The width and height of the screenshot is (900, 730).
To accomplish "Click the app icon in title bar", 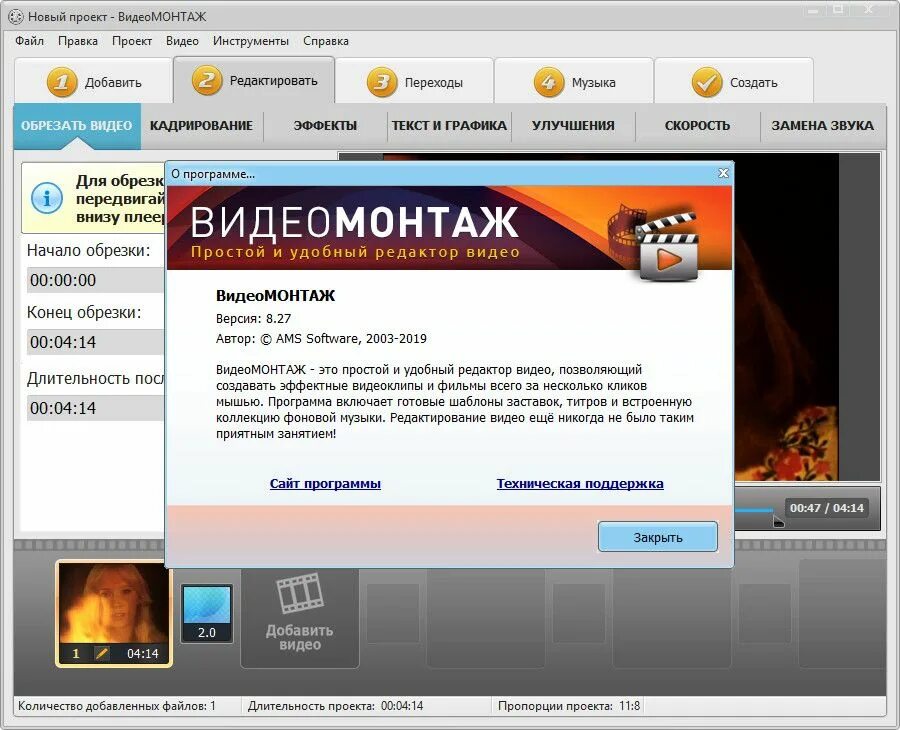I will coord(15,17).
